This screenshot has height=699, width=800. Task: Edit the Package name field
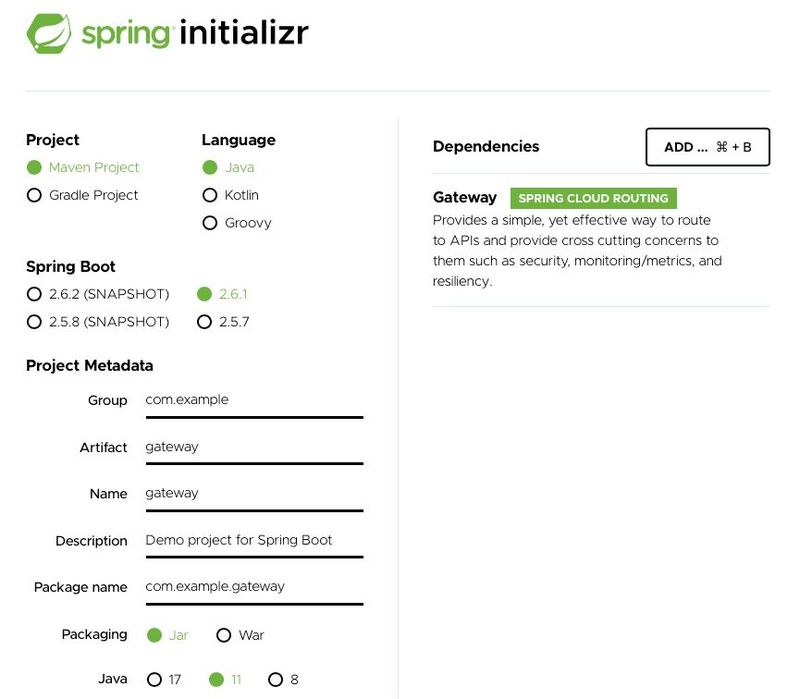[x=253, y=587]
